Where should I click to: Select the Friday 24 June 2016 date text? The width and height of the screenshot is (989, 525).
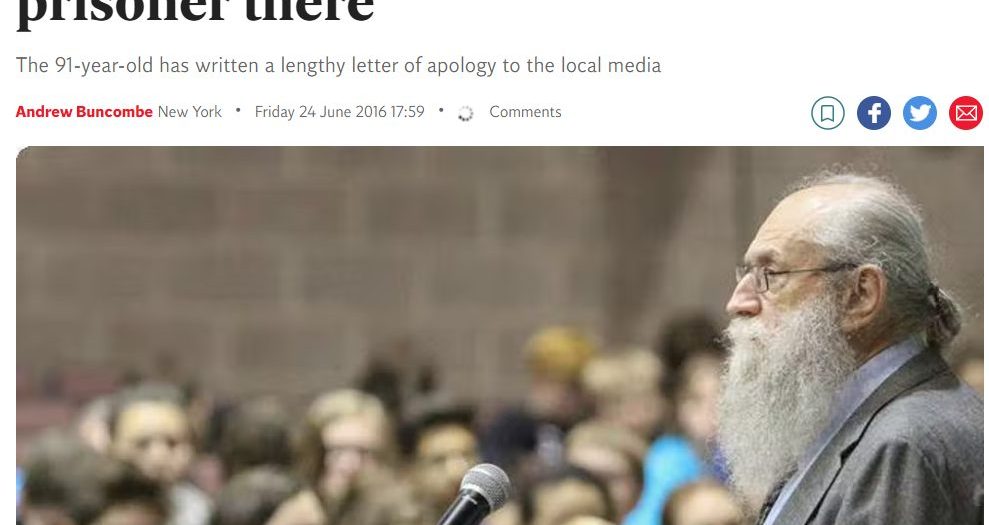coord(339,112)
